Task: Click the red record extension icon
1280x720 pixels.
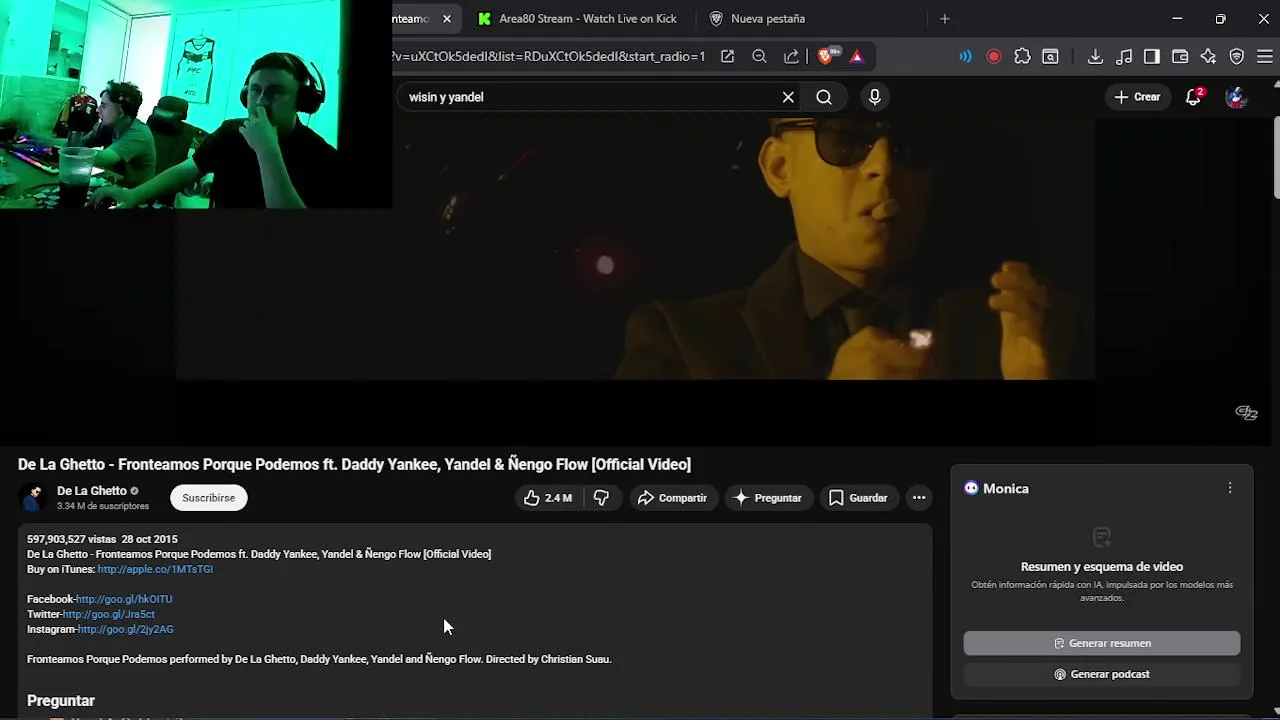Action: click(x=994, y=57)
